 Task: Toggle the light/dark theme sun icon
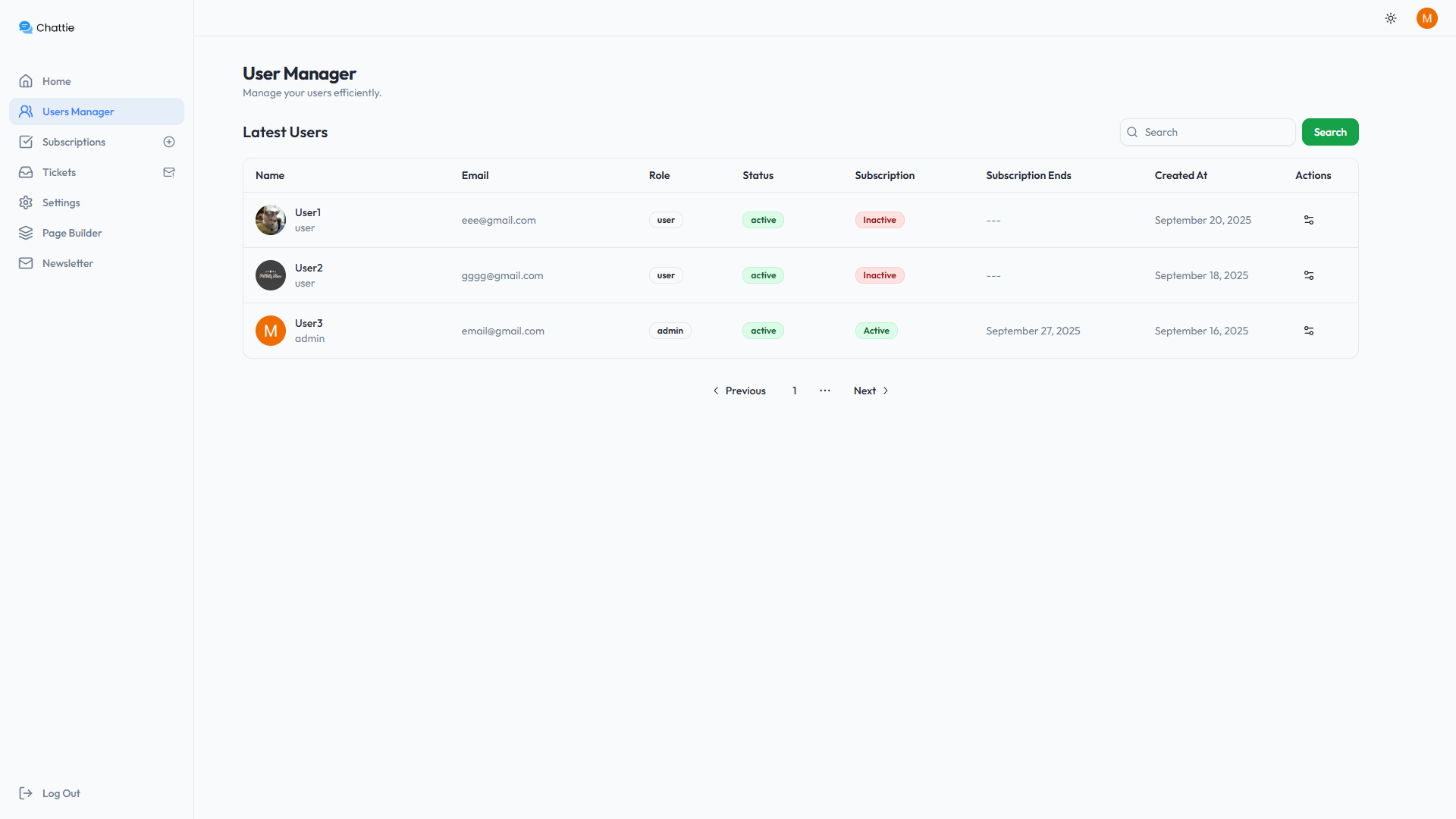pyautogui.click(x=1391, y=18)
